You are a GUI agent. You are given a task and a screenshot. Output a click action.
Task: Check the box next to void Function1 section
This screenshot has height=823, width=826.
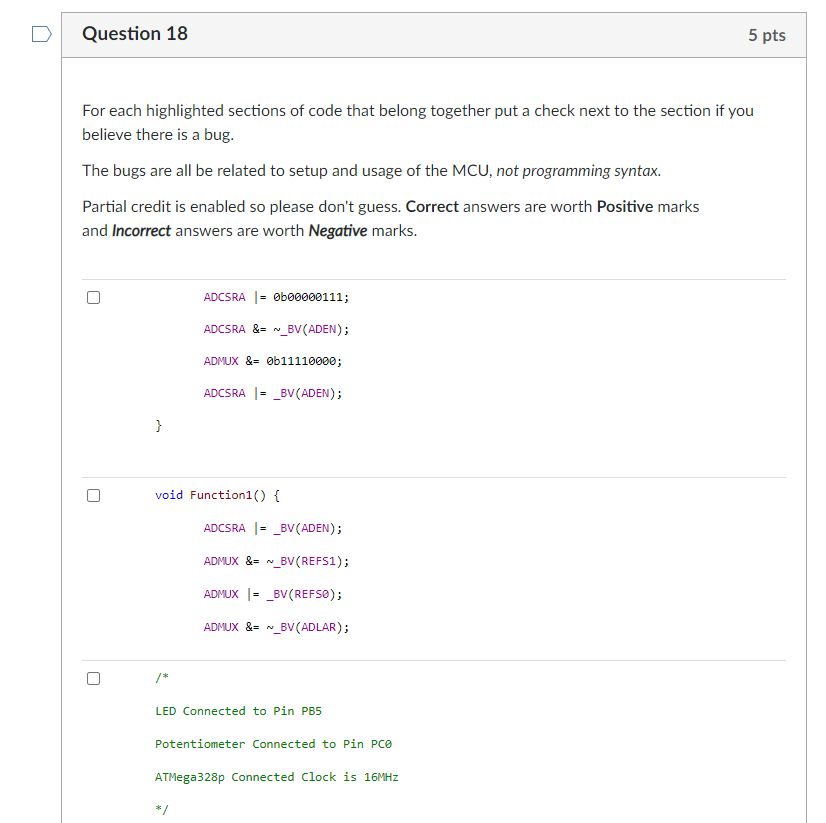tap(93, 494)
